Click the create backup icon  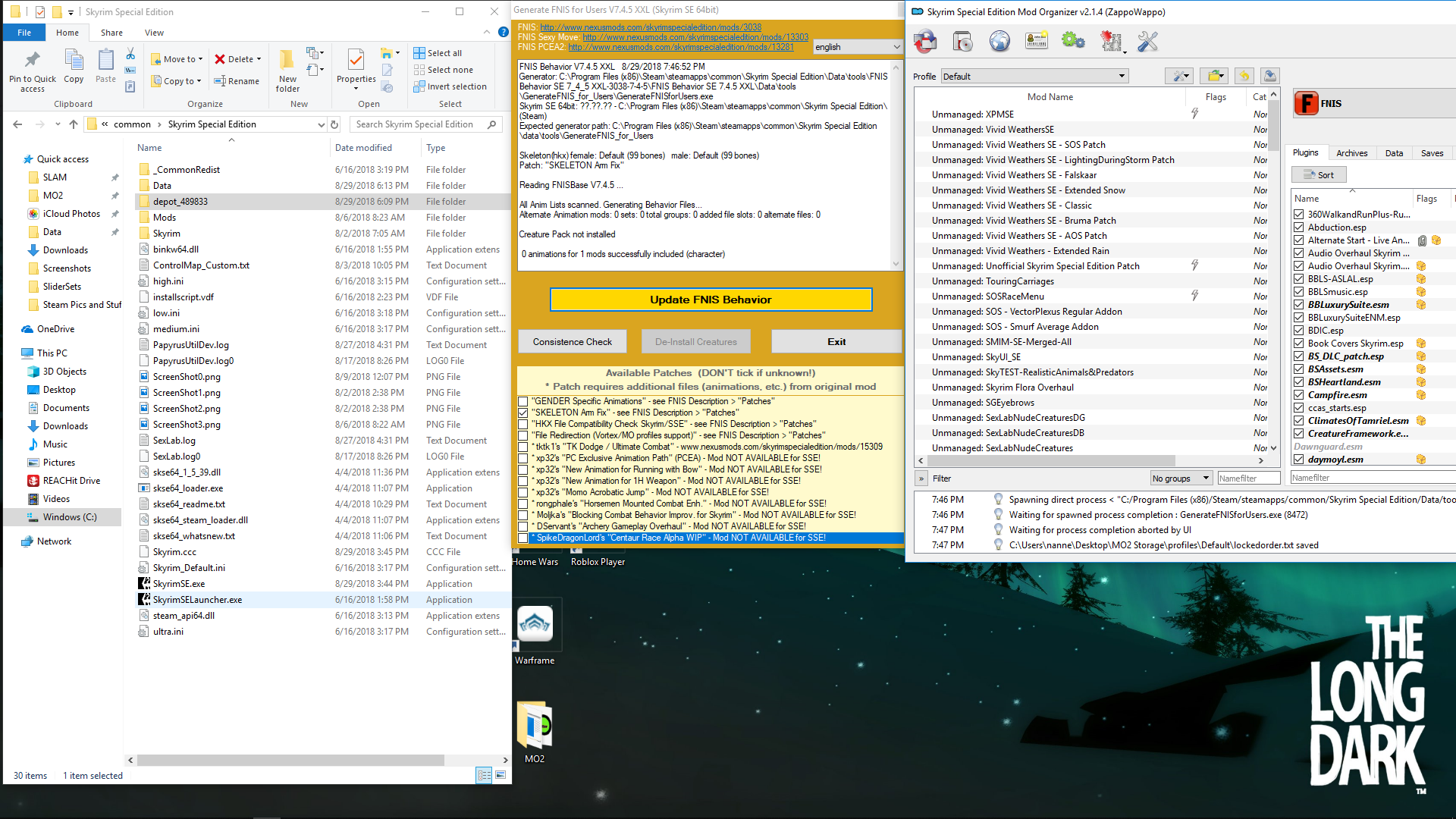click(x=1270, y=76)
